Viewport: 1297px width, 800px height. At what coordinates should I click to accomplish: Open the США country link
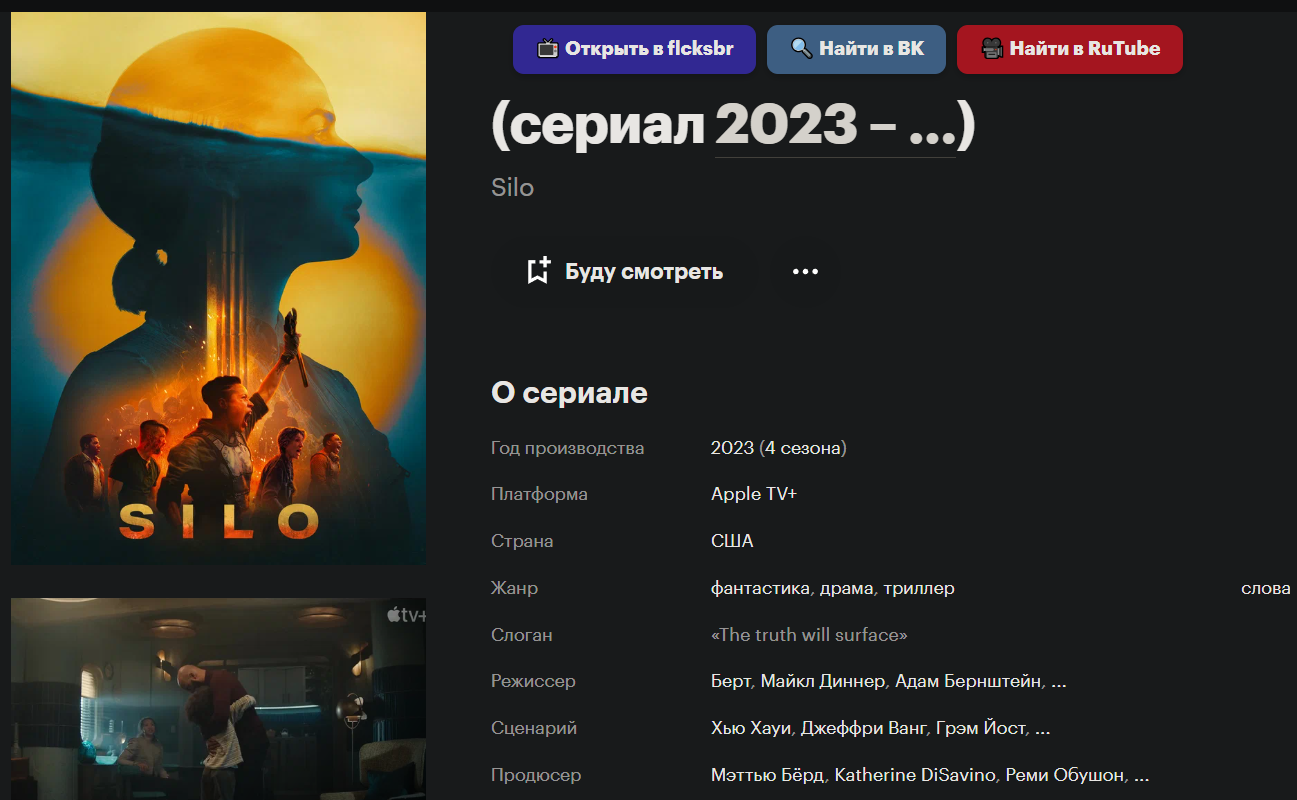pos(732,541)
